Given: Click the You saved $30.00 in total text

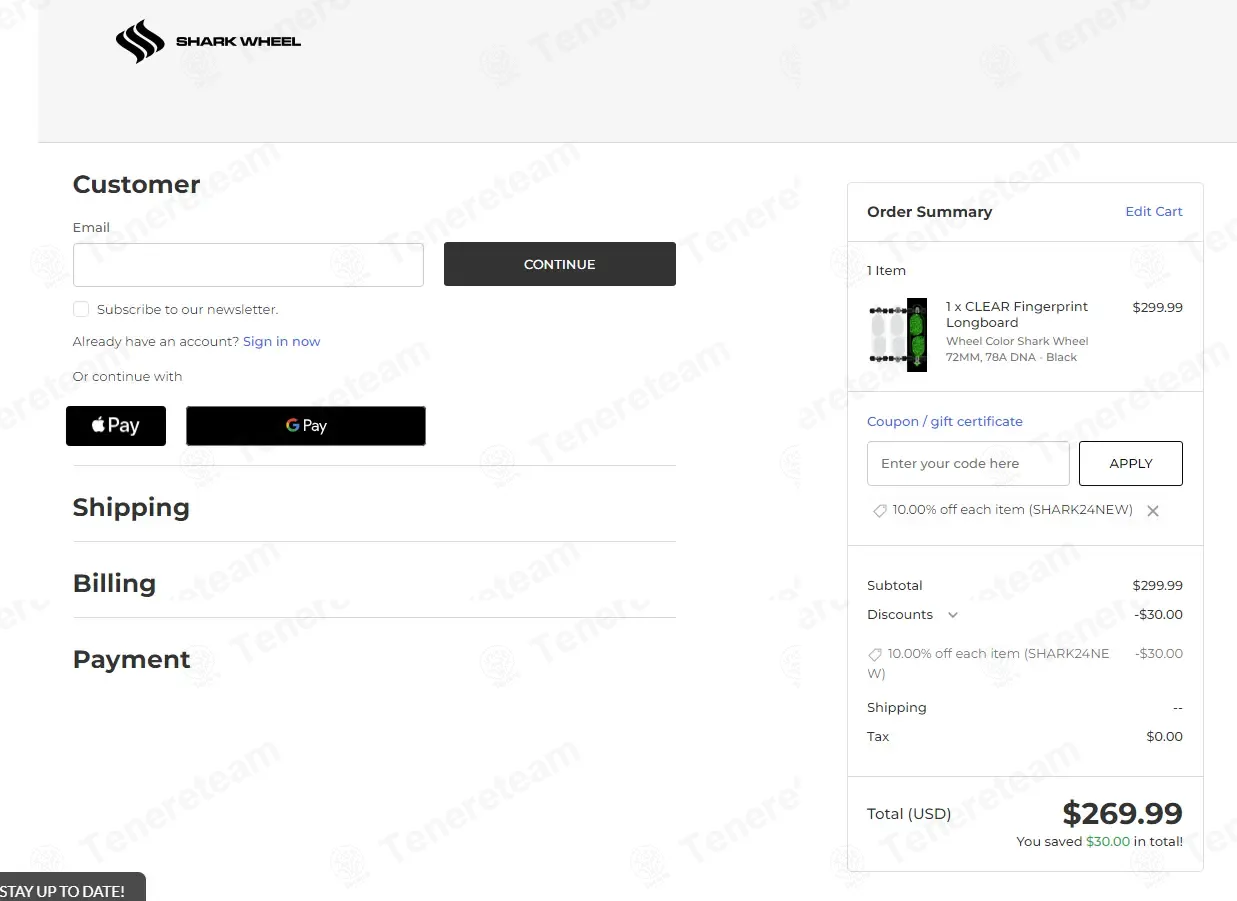Looking at the screenshot, I should pyautogui.click(x=1100, y=842).
